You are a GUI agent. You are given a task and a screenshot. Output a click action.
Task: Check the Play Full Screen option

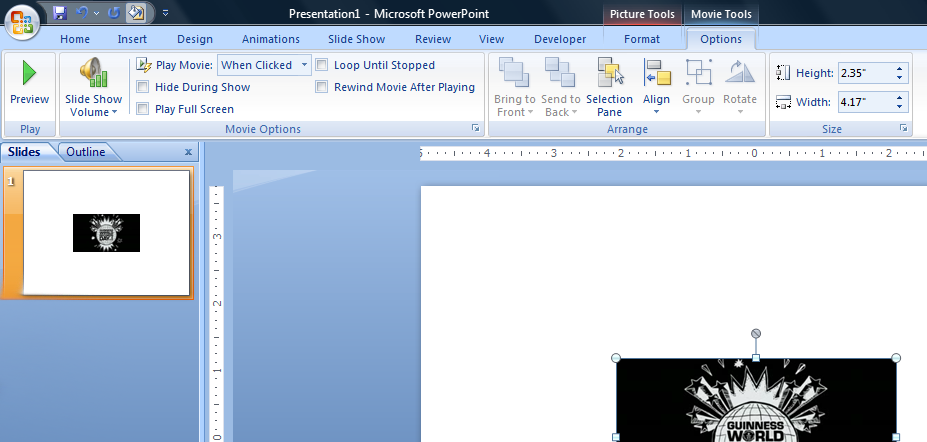[143, 109]
